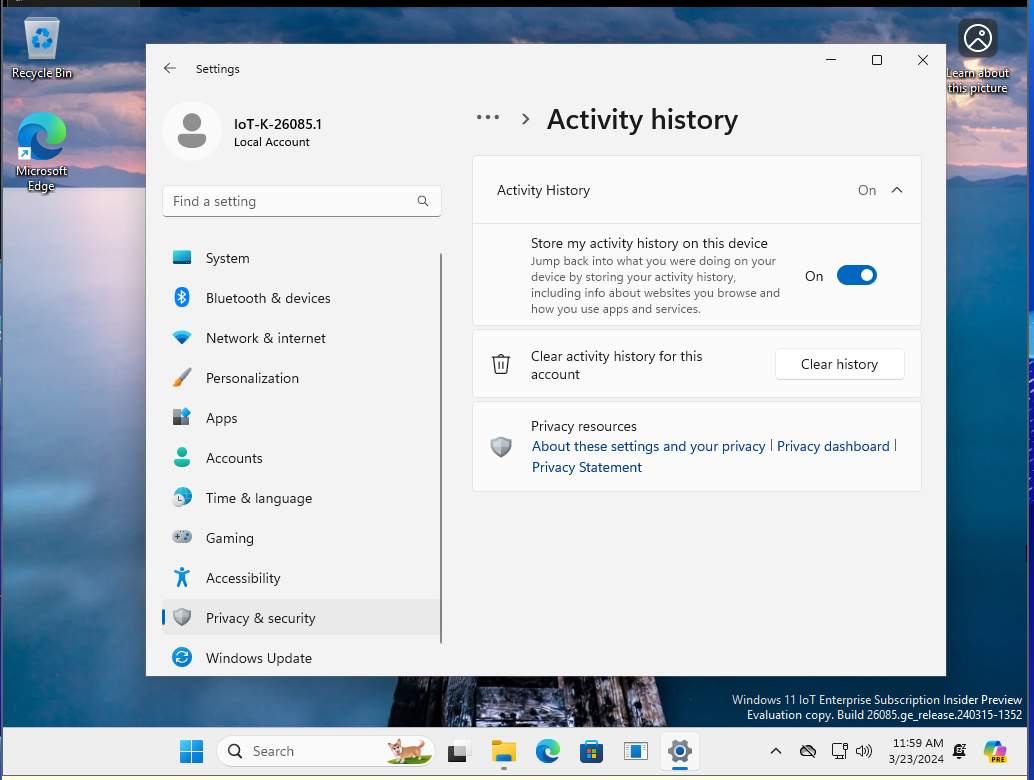Viewport: 1034px width, 780px height.
Task: Open Accessibility settings
Action: click(x=301, y=578)
